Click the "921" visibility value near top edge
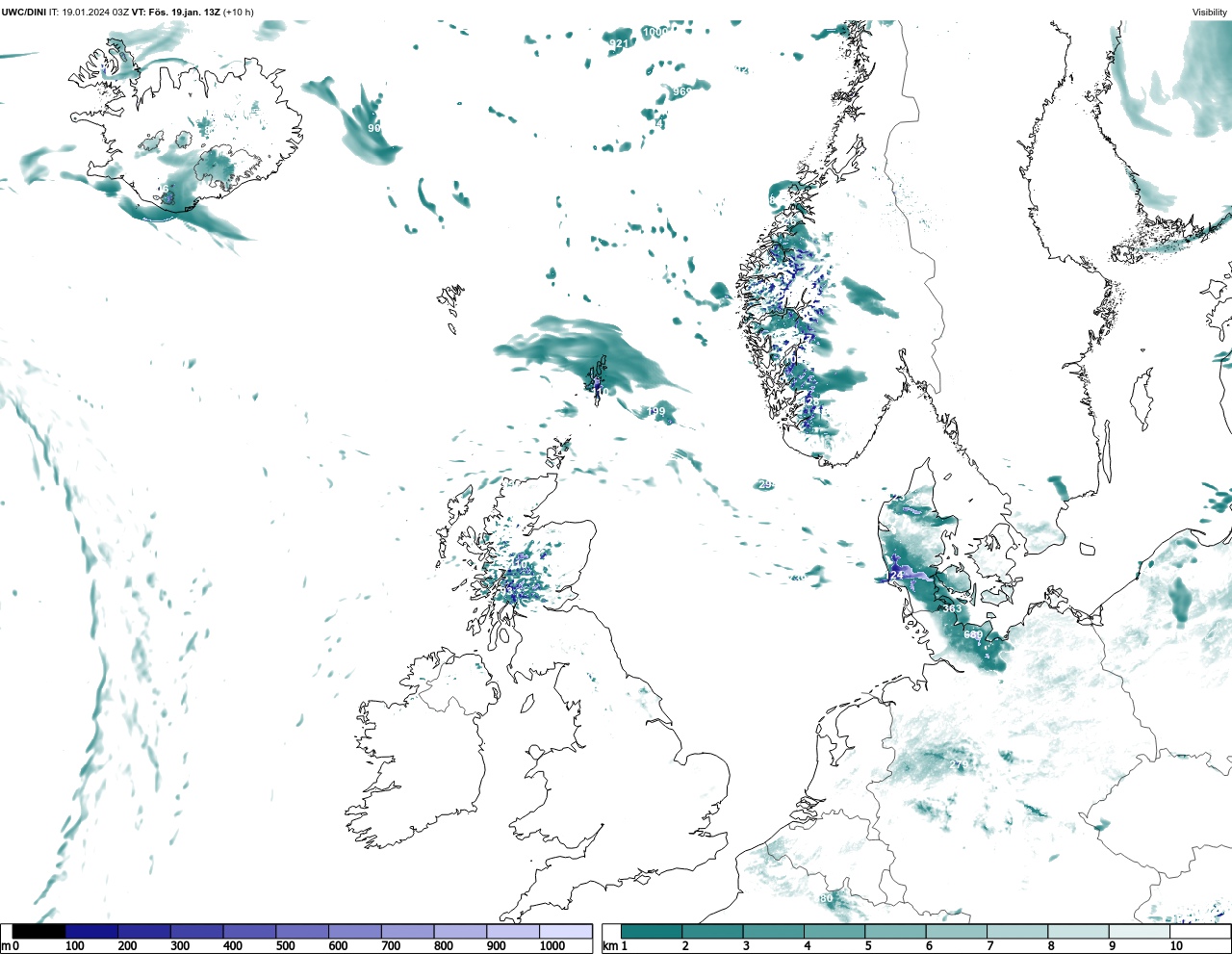The width and height of the screenshot is (1232, 954). pyautogui.click(x=619, y=43)
